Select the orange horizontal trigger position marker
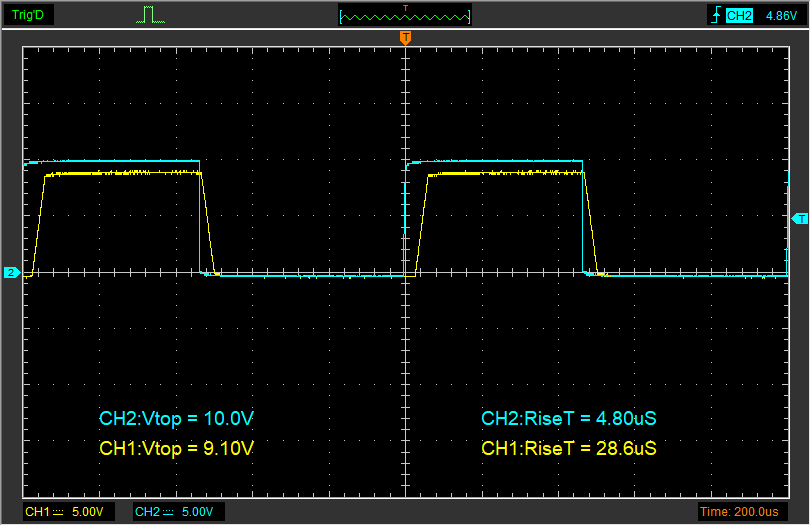The height and width of the screenshot is (526, 811). click(x=406, y=38)
